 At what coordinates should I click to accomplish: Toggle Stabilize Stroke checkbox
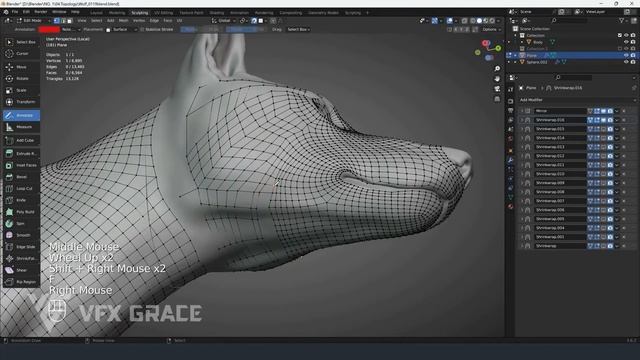click(142, 29)
